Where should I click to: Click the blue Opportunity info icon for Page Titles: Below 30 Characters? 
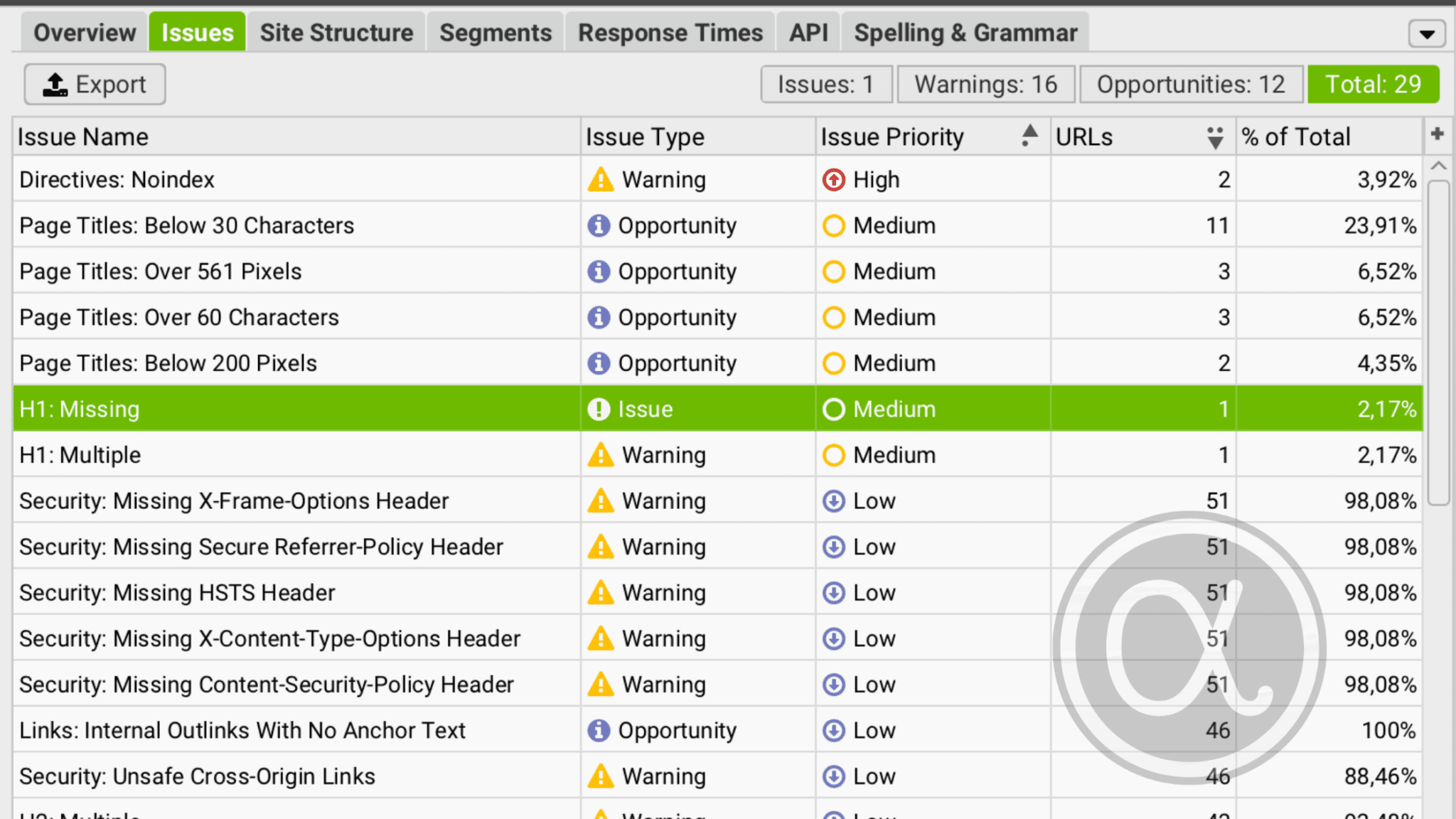[599, 225]
